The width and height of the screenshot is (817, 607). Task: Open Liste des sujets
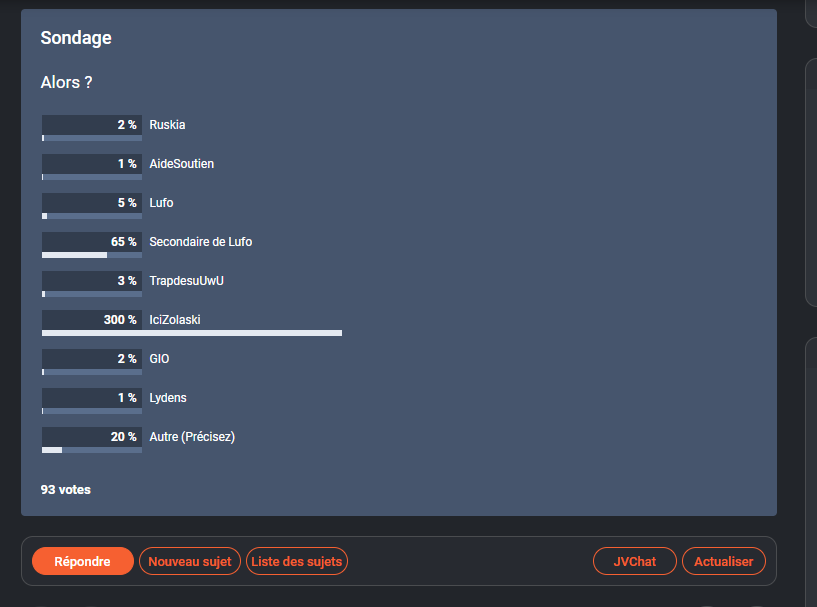point(297,561)
